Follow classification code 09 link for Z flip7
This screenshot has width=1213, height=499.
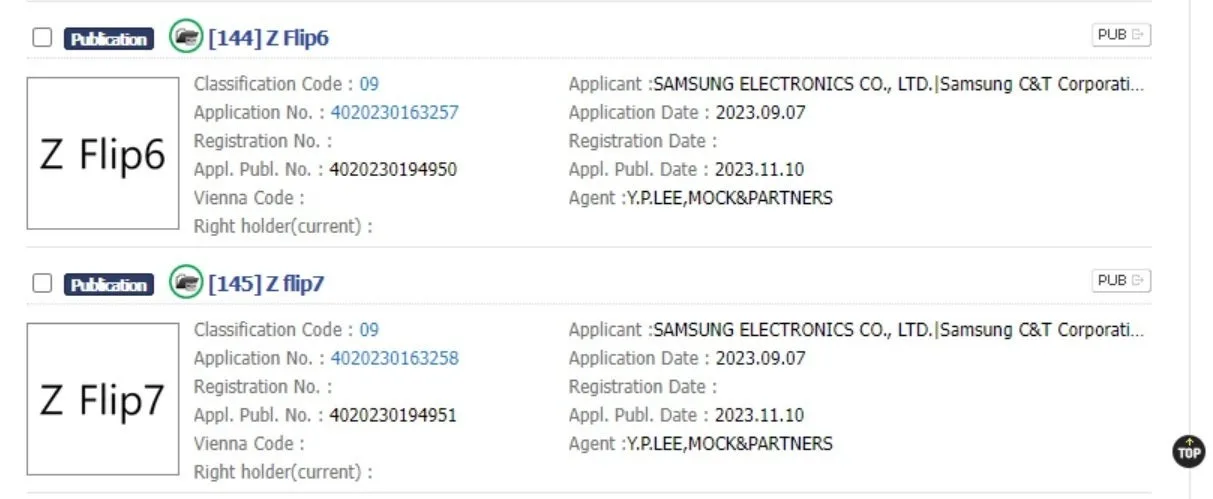(369, 330)
